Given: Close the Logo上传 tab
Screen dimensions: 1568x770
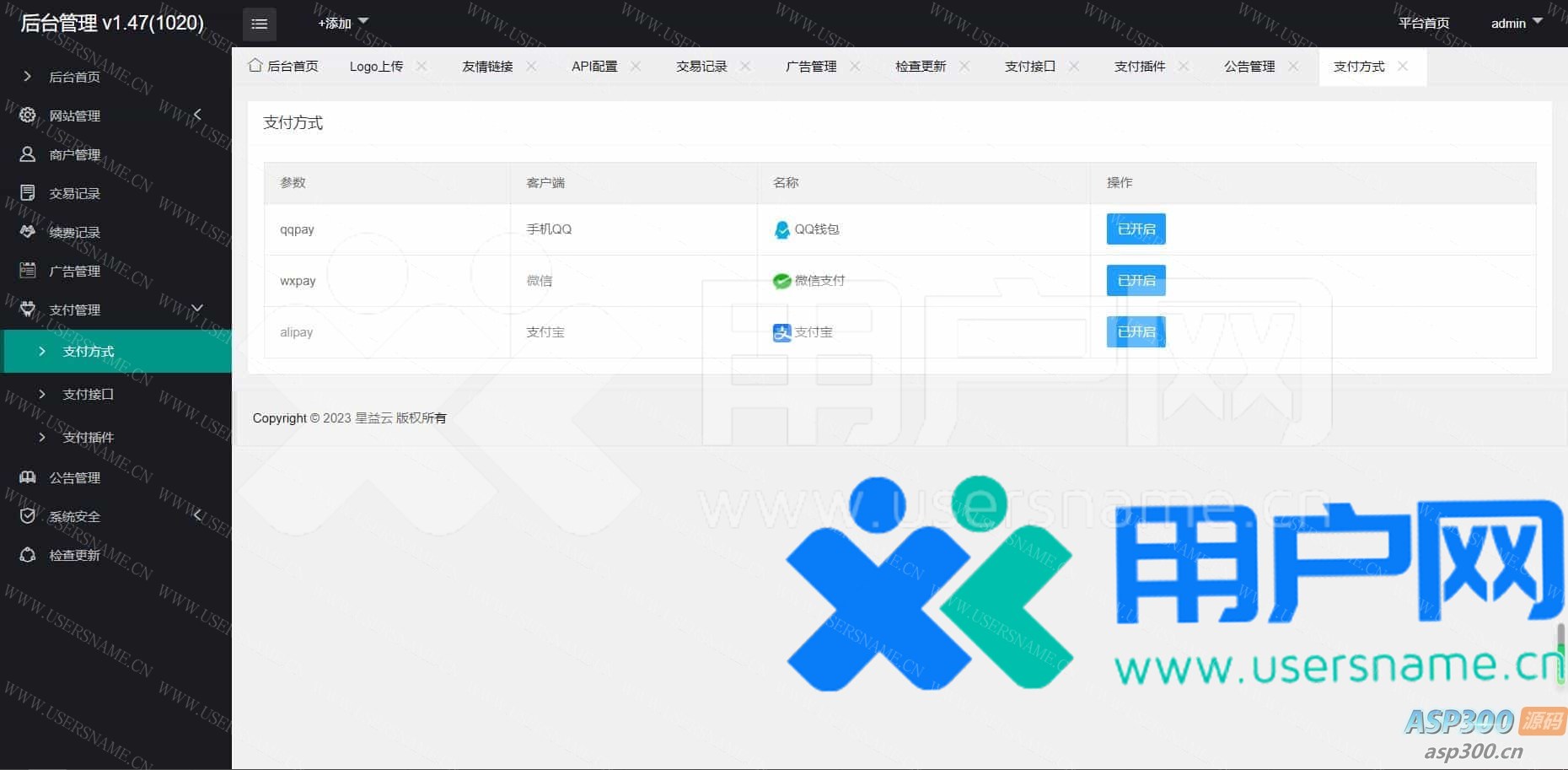Looking at the screenshot, I should (422, 67).
